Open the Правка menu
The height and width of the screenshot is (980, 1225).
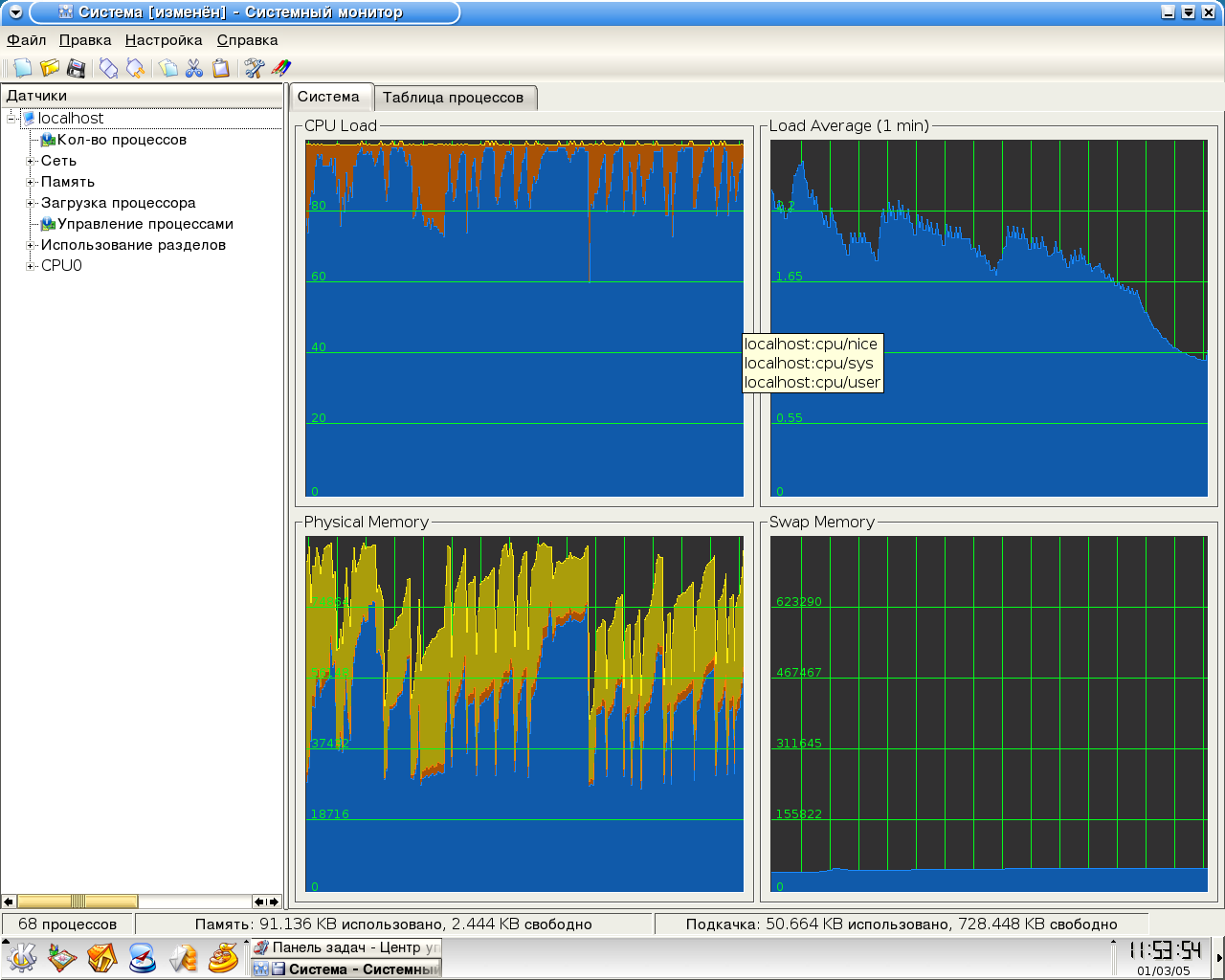coord(85,40)
